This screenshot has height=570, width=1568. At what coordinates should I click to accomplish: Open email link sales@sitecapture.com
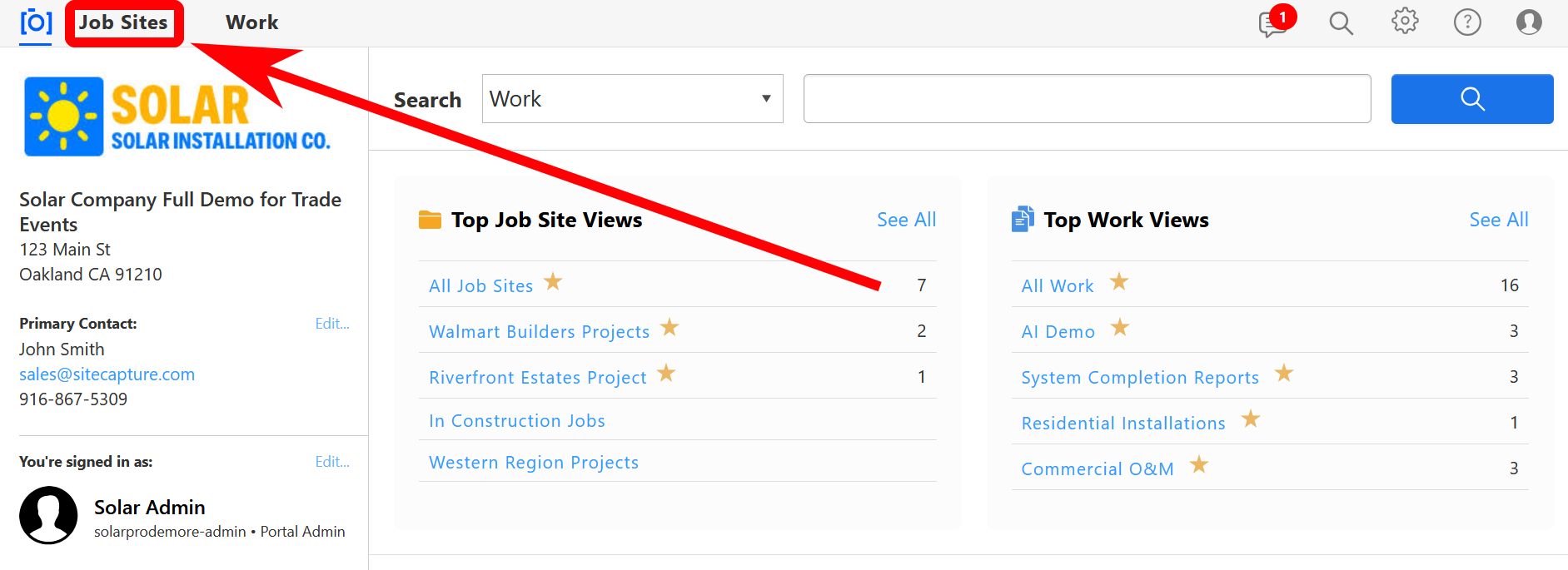[107, 374]
